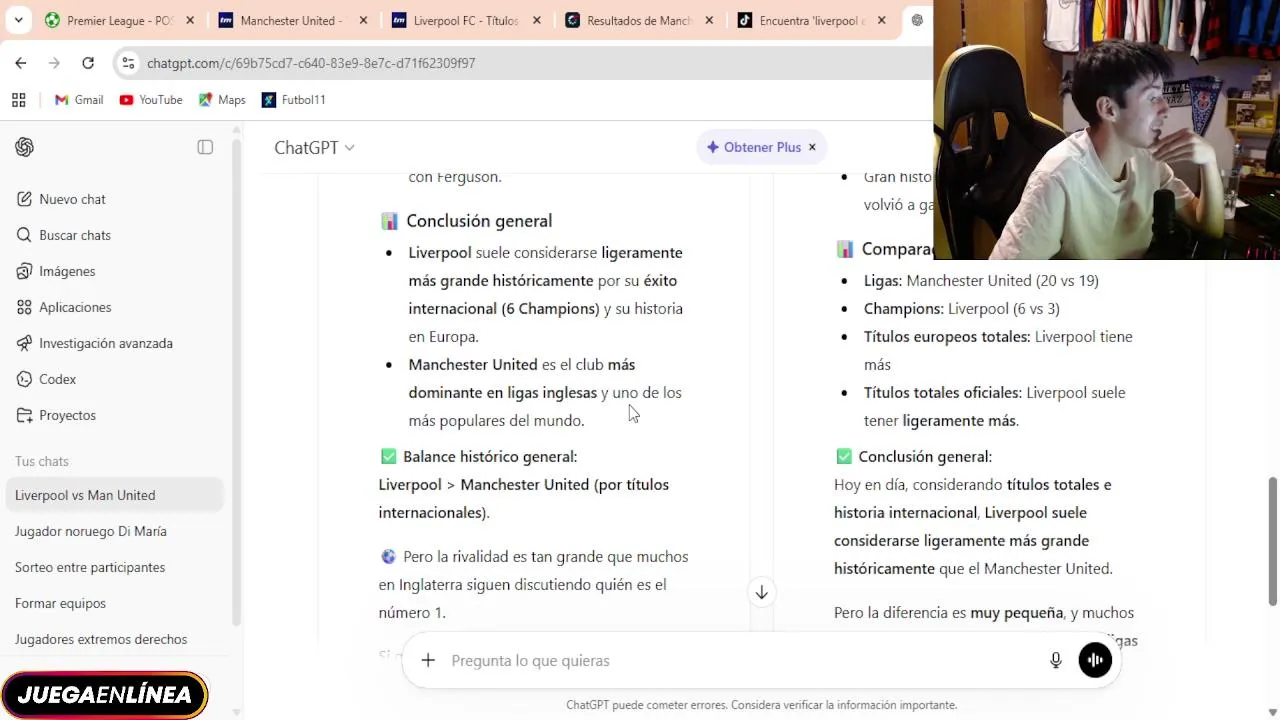
Task: Open the YouTube bookmark
Action: [x=151, y=100]
